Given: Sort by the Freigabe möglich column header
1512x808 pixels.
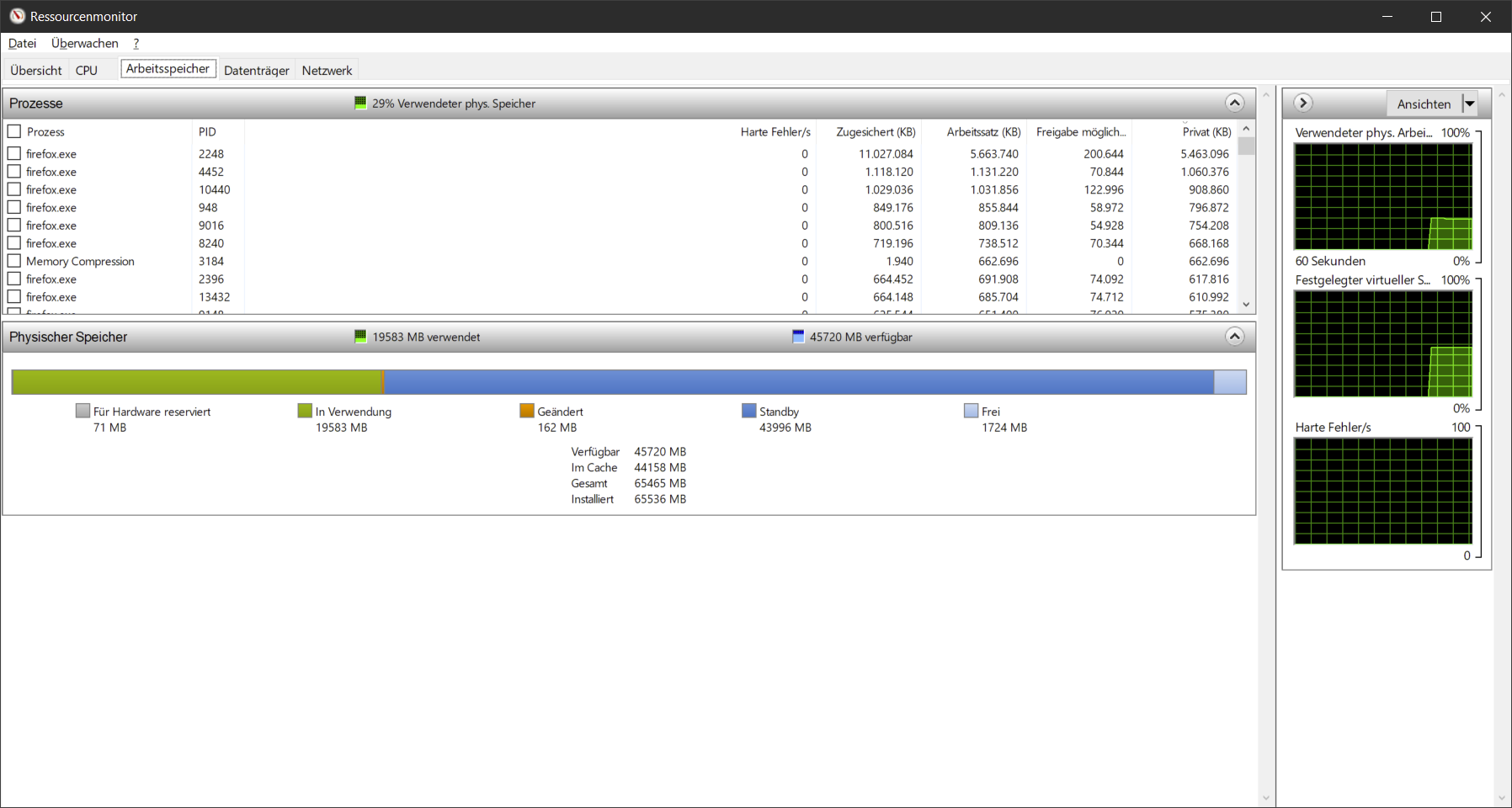Looking at the screenshot, I should [1080, 131].
